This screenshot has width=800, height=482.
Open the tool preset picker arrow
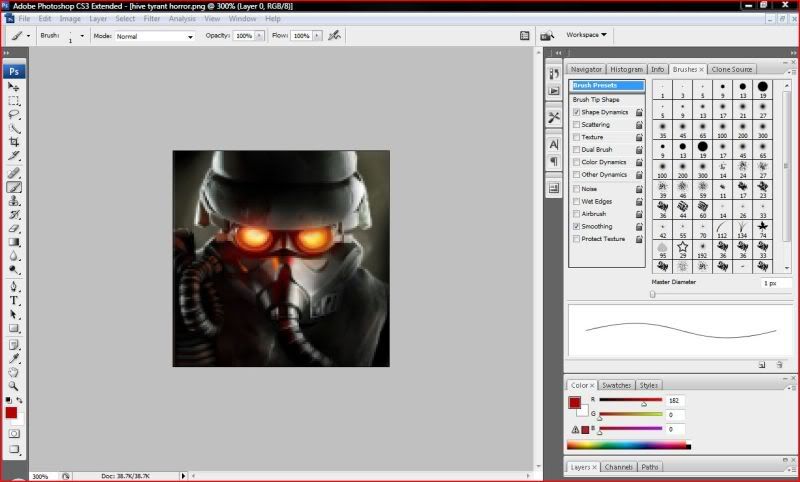28,36
